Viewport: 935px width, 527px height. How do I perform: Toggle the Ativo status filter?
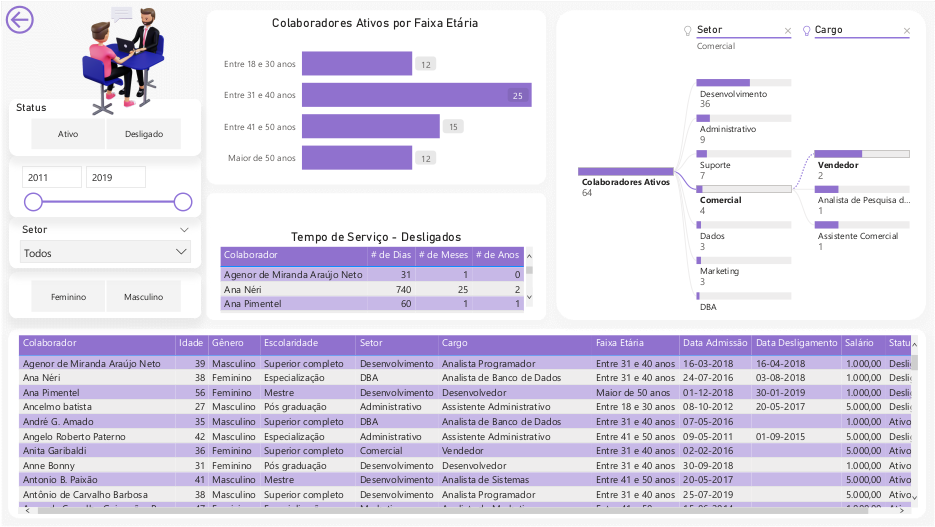click(x=68, y=134)
